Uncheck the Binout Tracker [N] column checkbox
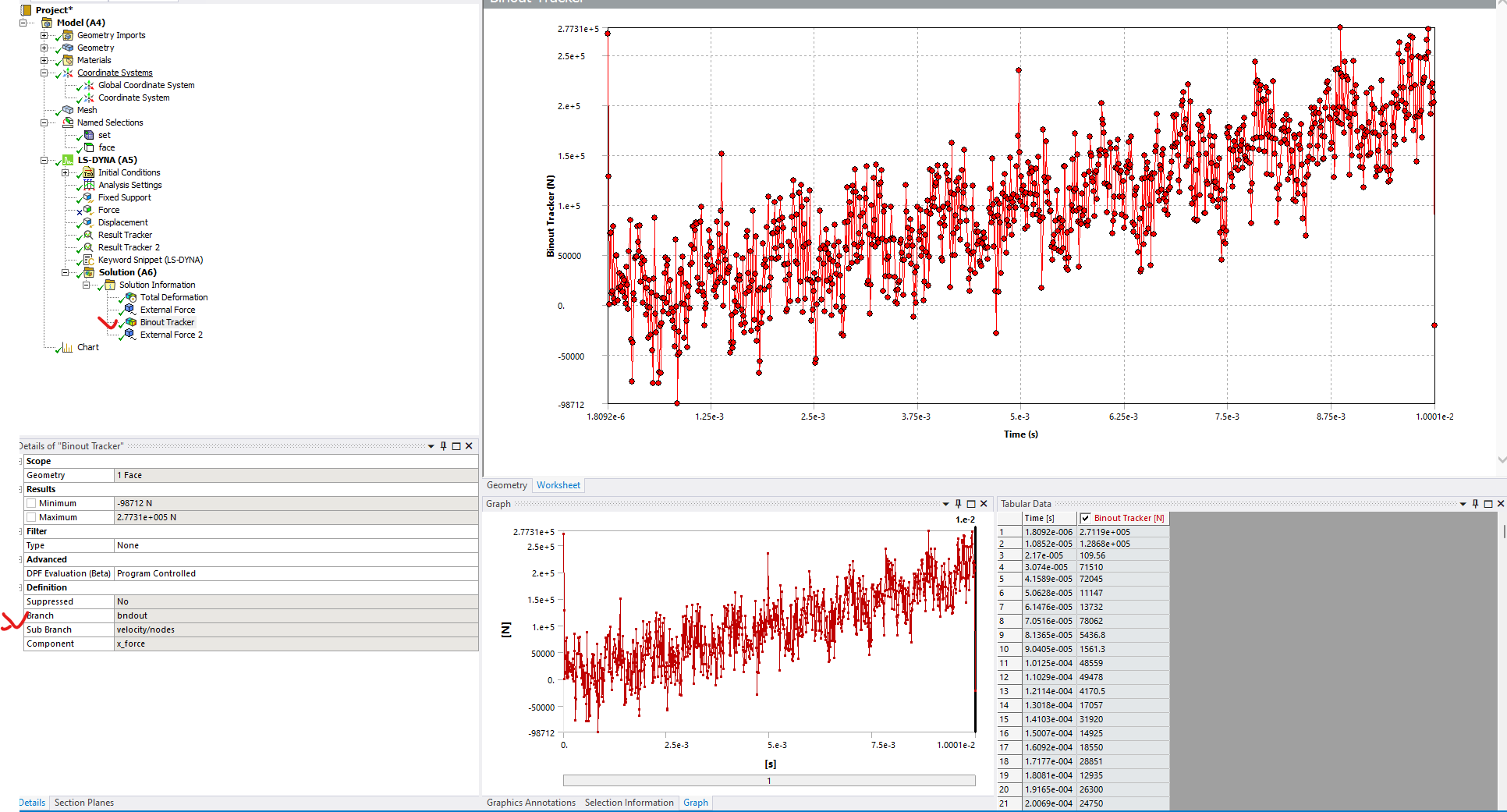Image resolution: width=1507 pixels, height=812 pixels. coord(1085,518)
